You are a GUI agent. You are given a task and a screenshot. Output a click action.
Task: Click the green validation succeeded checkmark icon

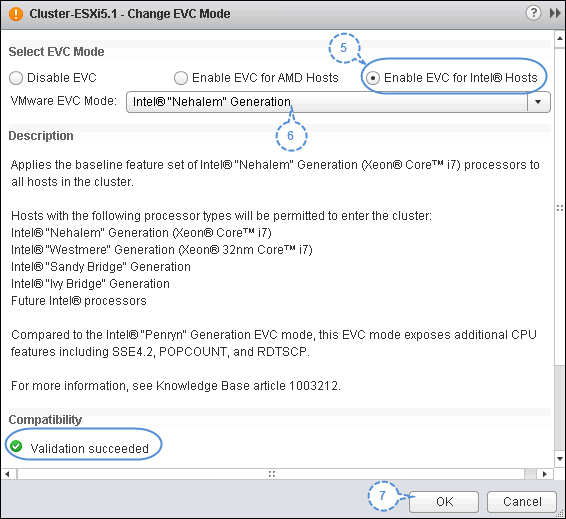16,446
